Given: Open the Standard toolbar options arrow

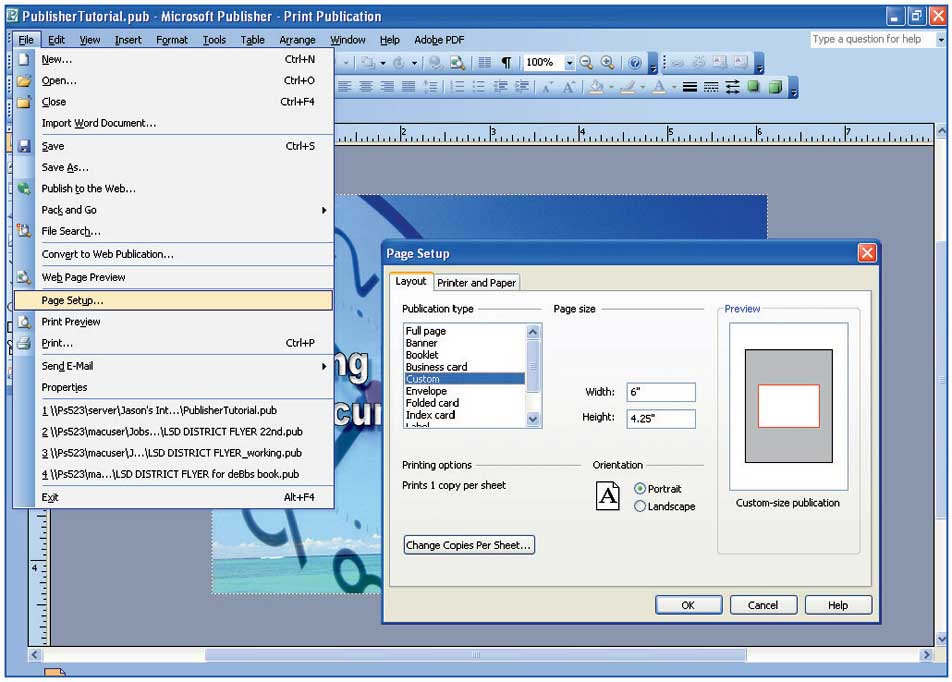Looking at the screenshot, I should coord(653,63).
